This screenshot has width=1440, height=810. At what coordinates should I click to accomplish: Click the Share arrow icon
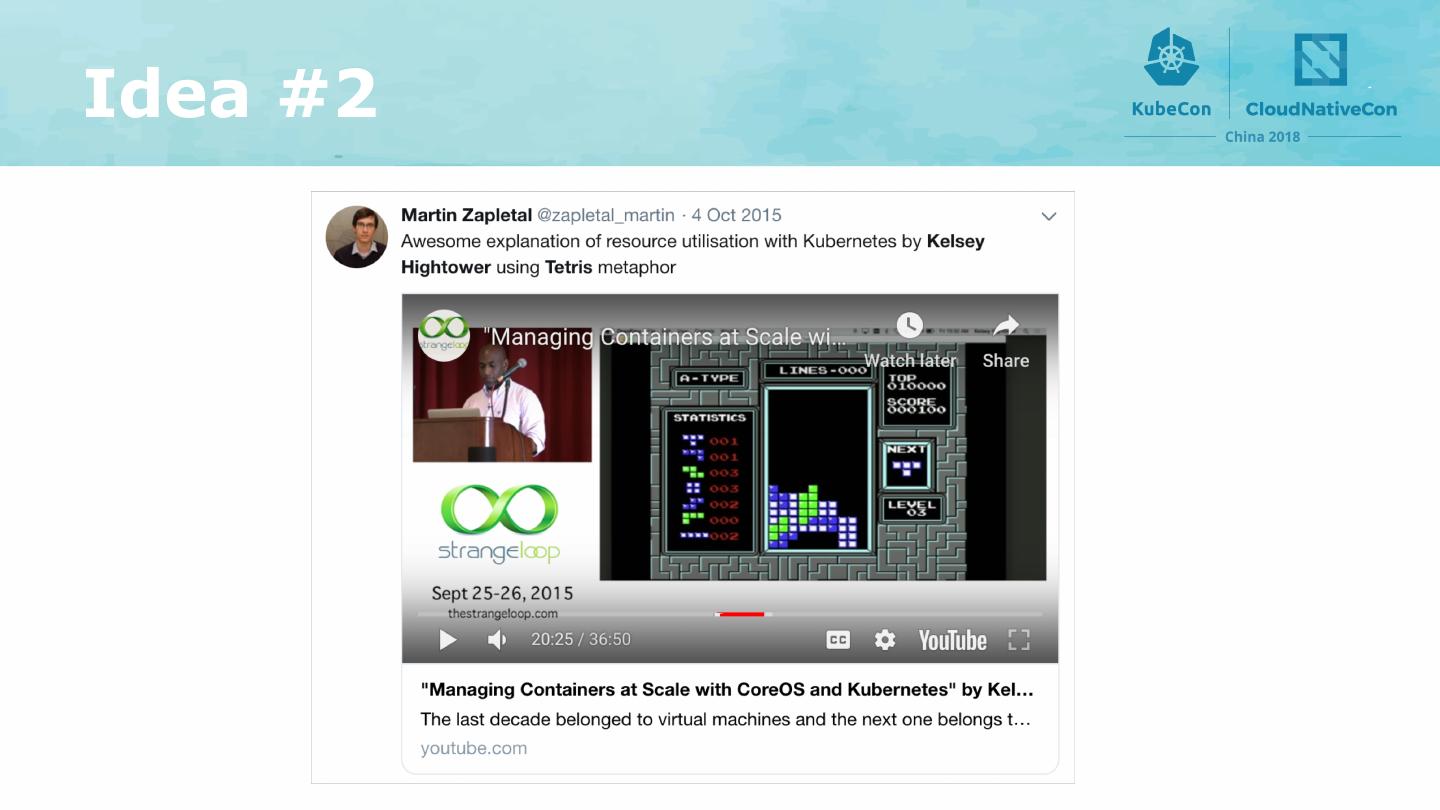click(x=1005, y=326)
